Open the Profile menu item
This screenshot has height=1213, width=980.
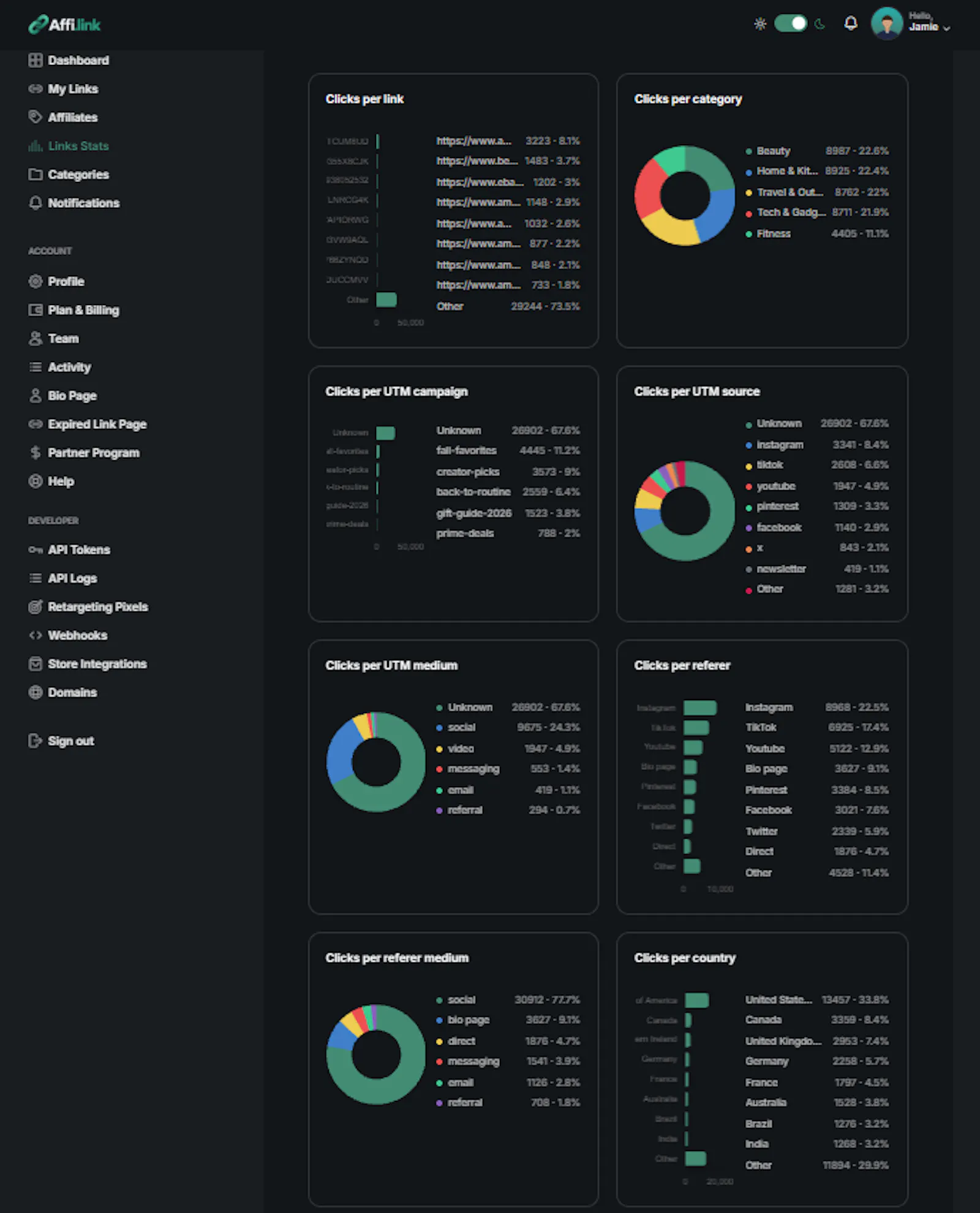pyautogui.click(x=56, y=281)
